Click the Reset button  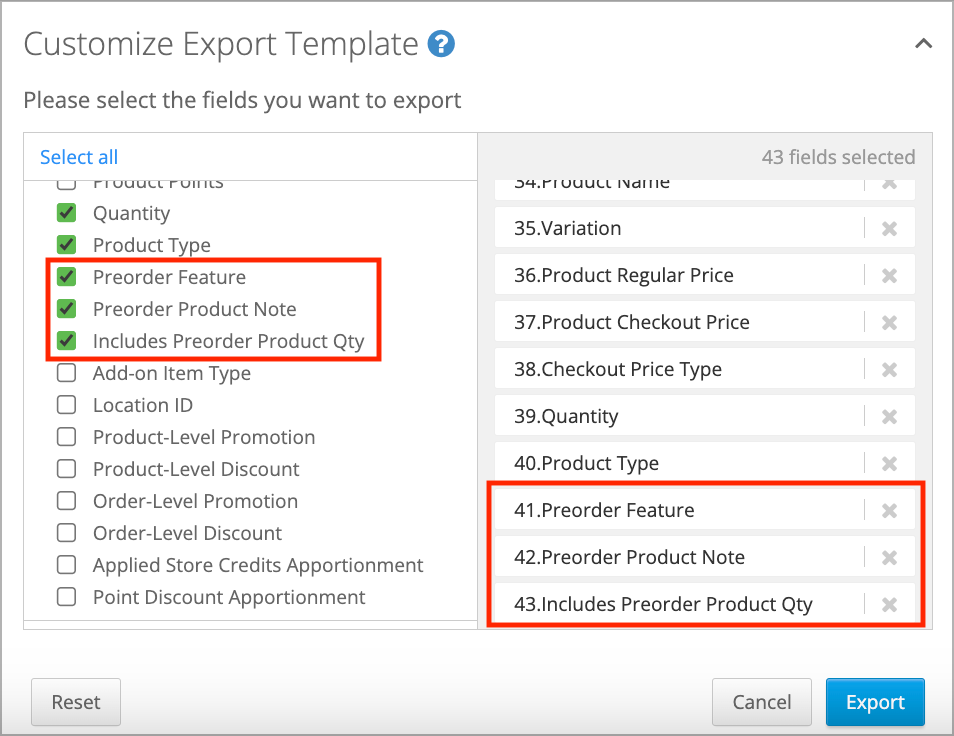76,702
